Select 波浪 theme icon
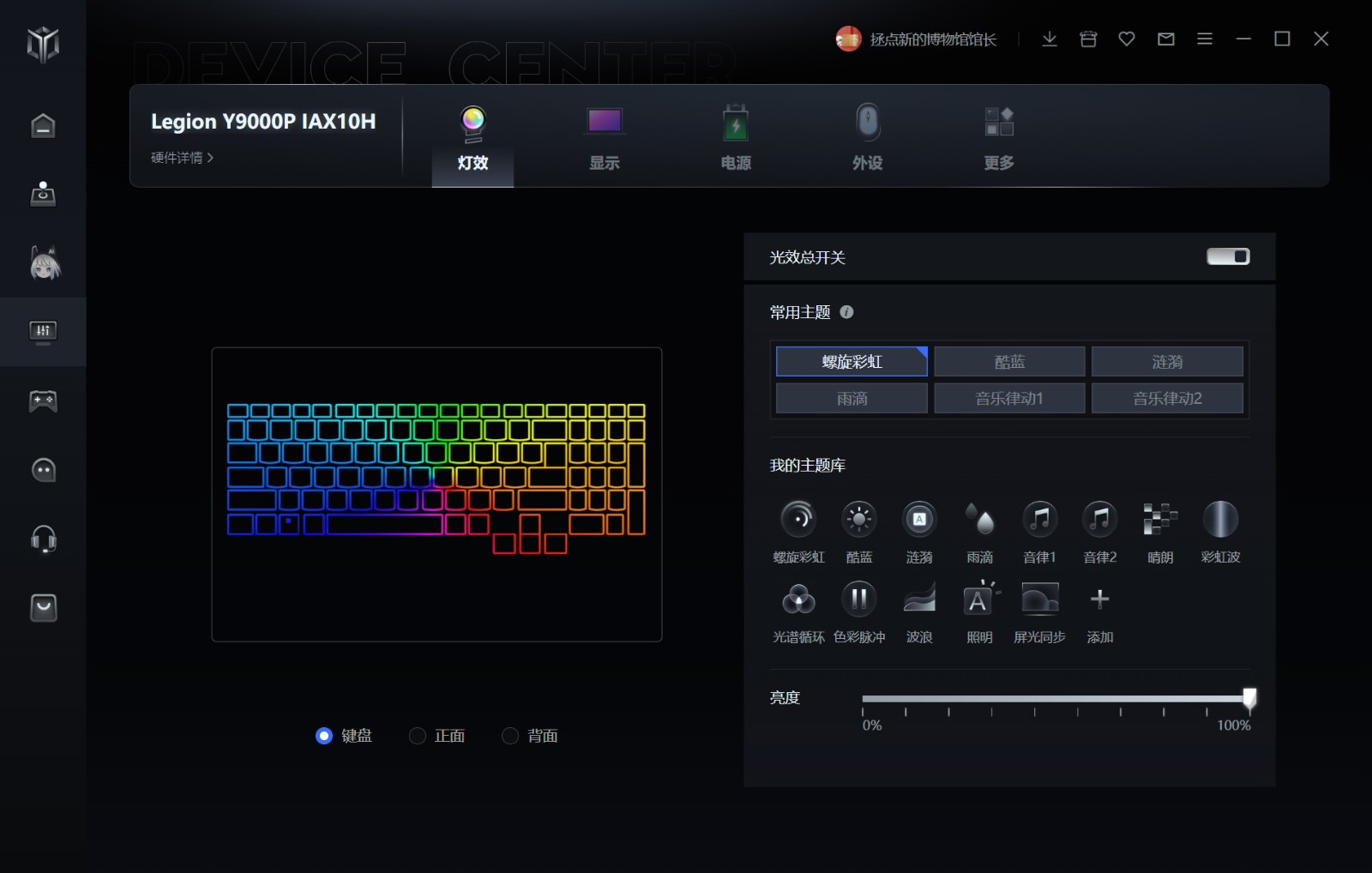This screenshot has height=873, width=1372. [919, 599]
